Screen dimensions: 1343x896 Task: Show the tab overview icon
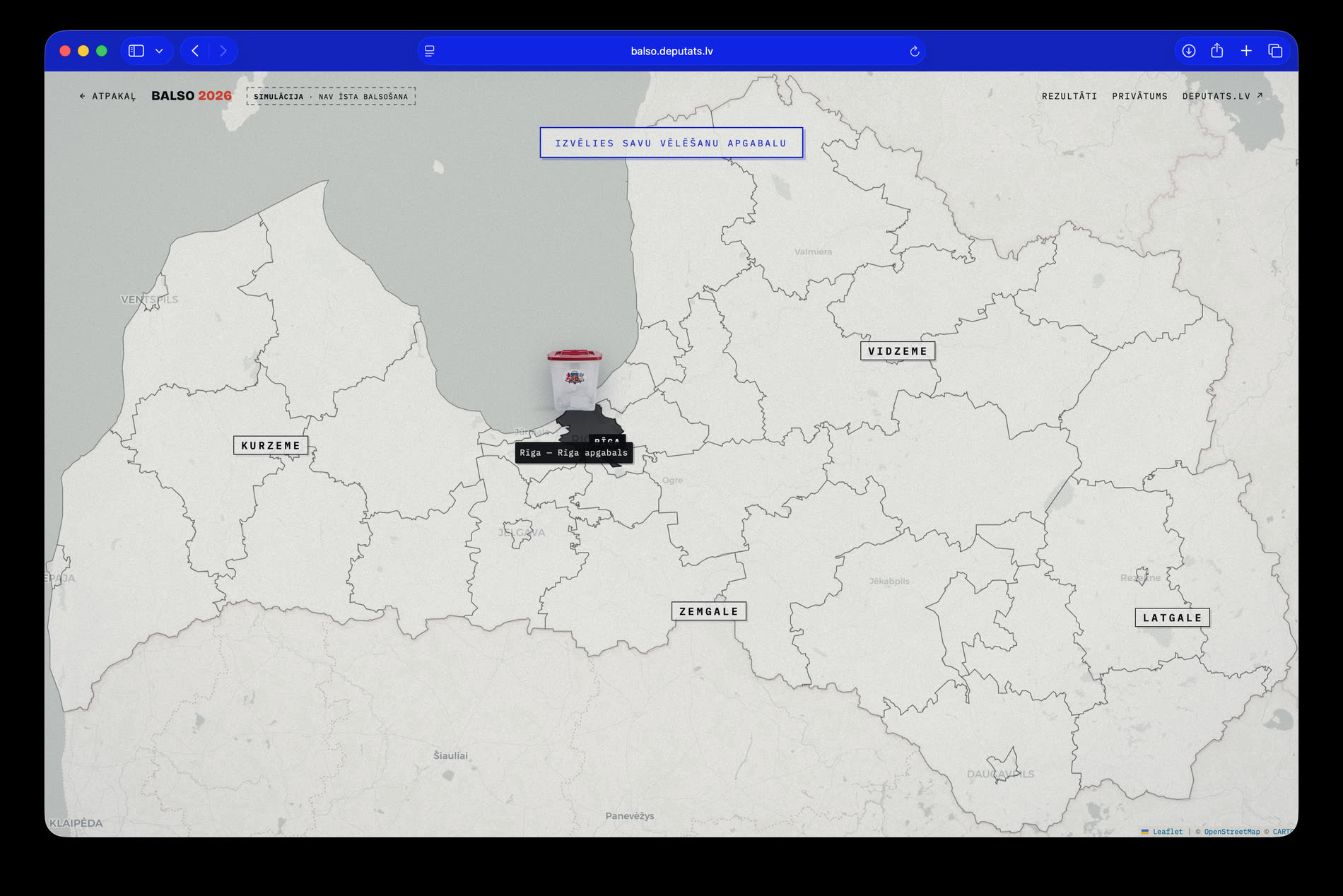(1275, 51)
